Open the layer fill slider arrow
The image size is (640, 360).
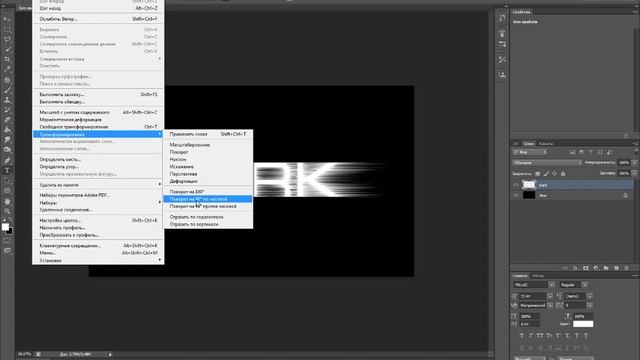pyautogui.click(x=634, y=173)
